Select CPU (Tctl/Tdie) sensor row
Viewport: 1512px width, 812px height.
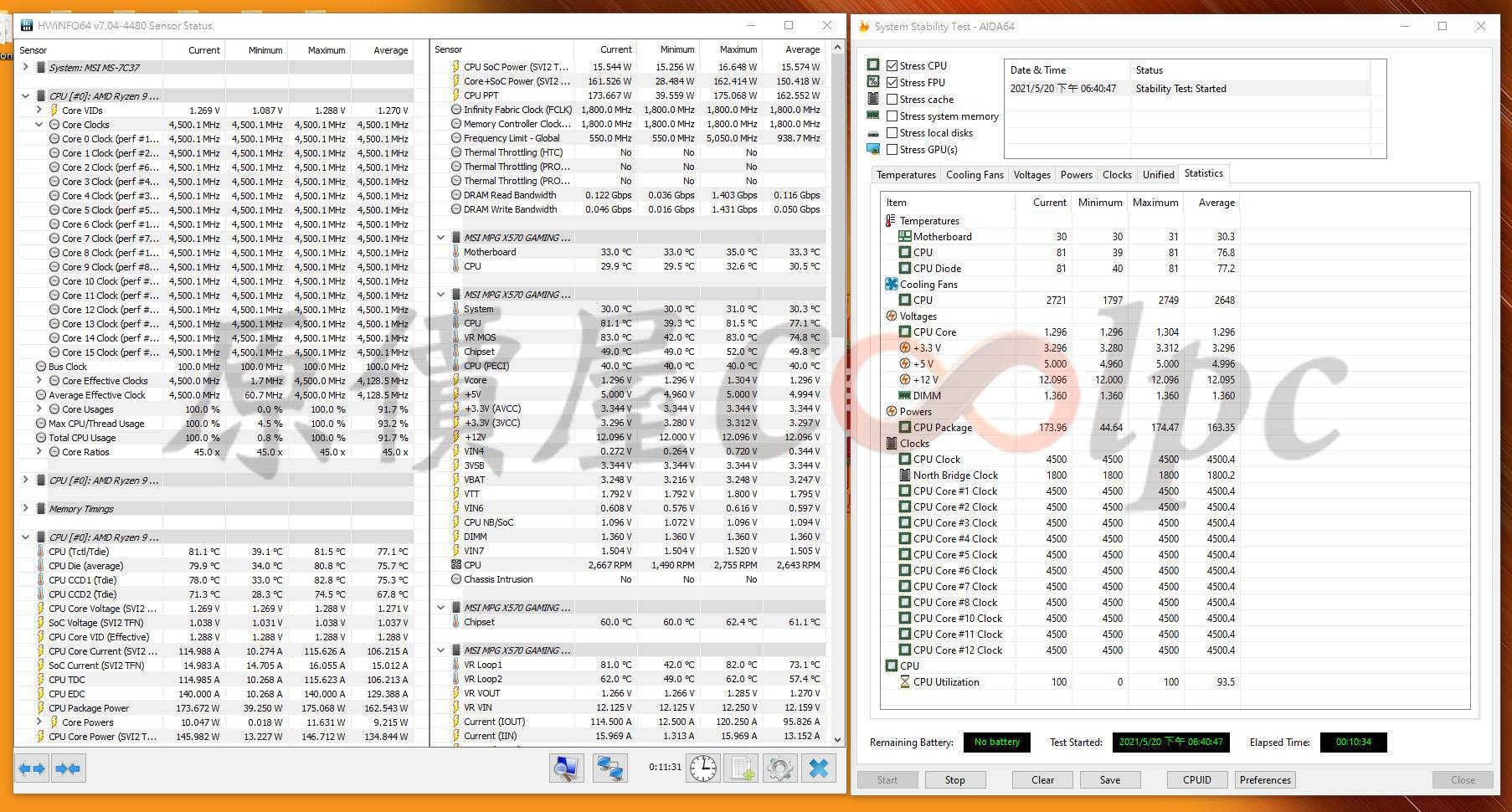click(x=215, y=552)
